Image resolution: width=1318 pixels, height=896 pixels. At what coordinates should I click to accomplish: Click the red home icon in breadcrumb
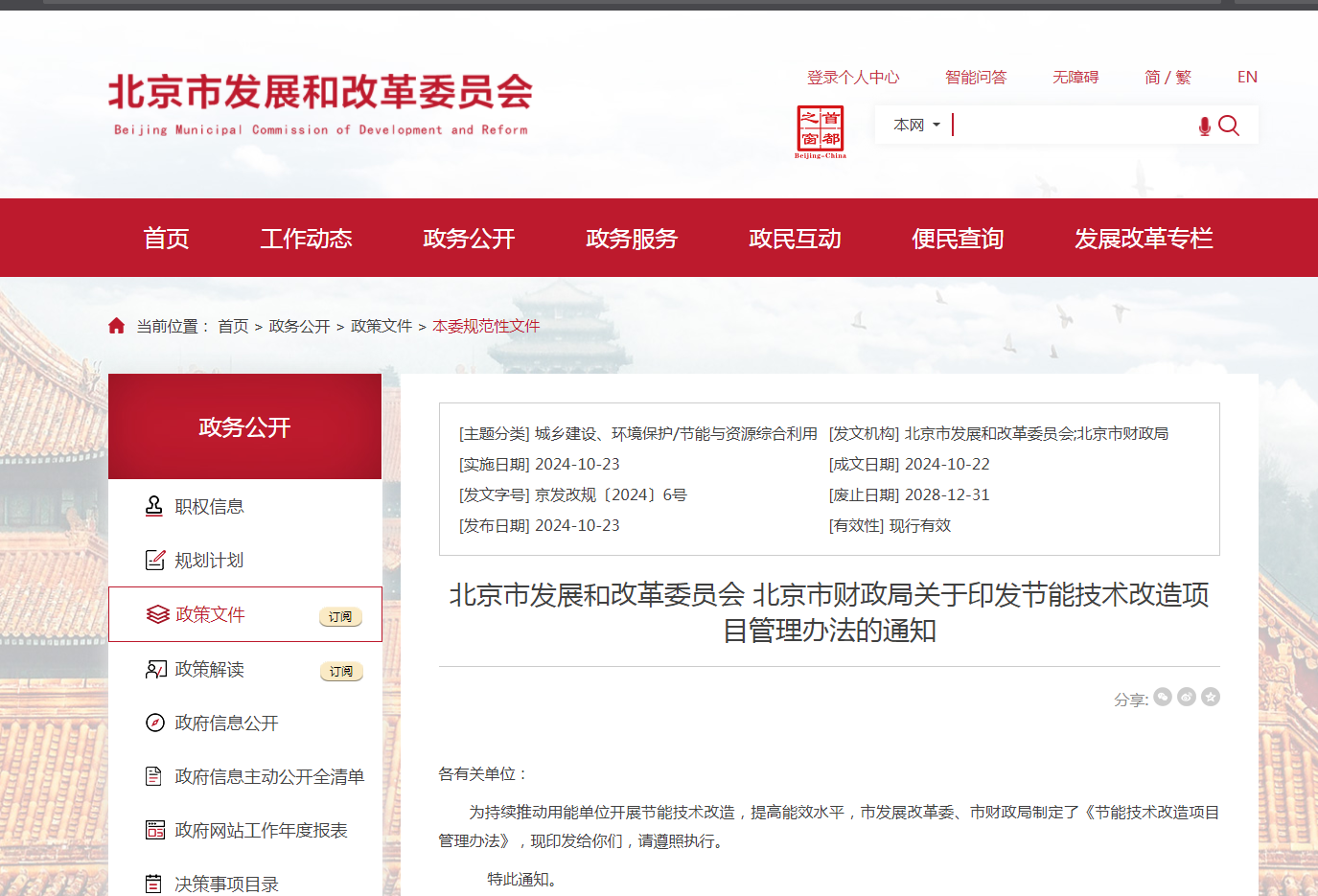(x=117, y=326)
